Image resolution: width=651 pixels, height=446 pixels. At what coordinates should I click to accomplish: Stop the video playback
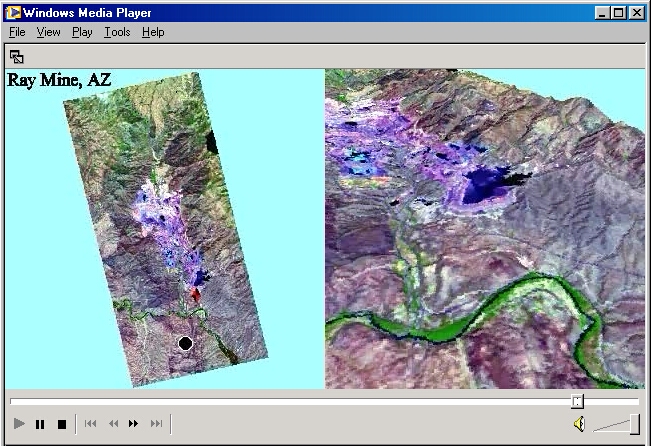click(x=62, y=424)
